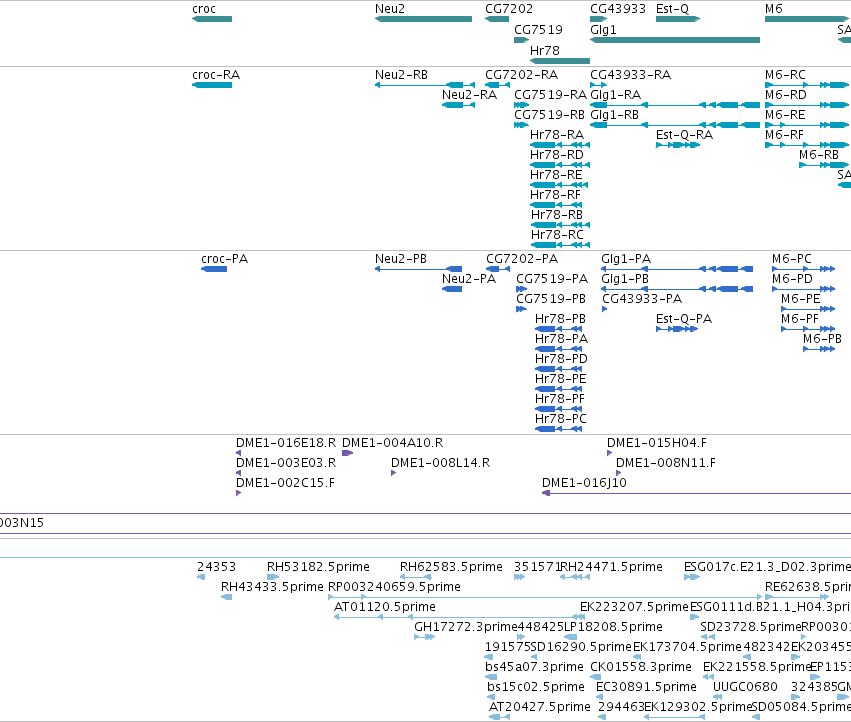Click the CG7519-PA protein label
This screenshot has height=722, width=851.
pyautogui.click(x=551, y=278)
